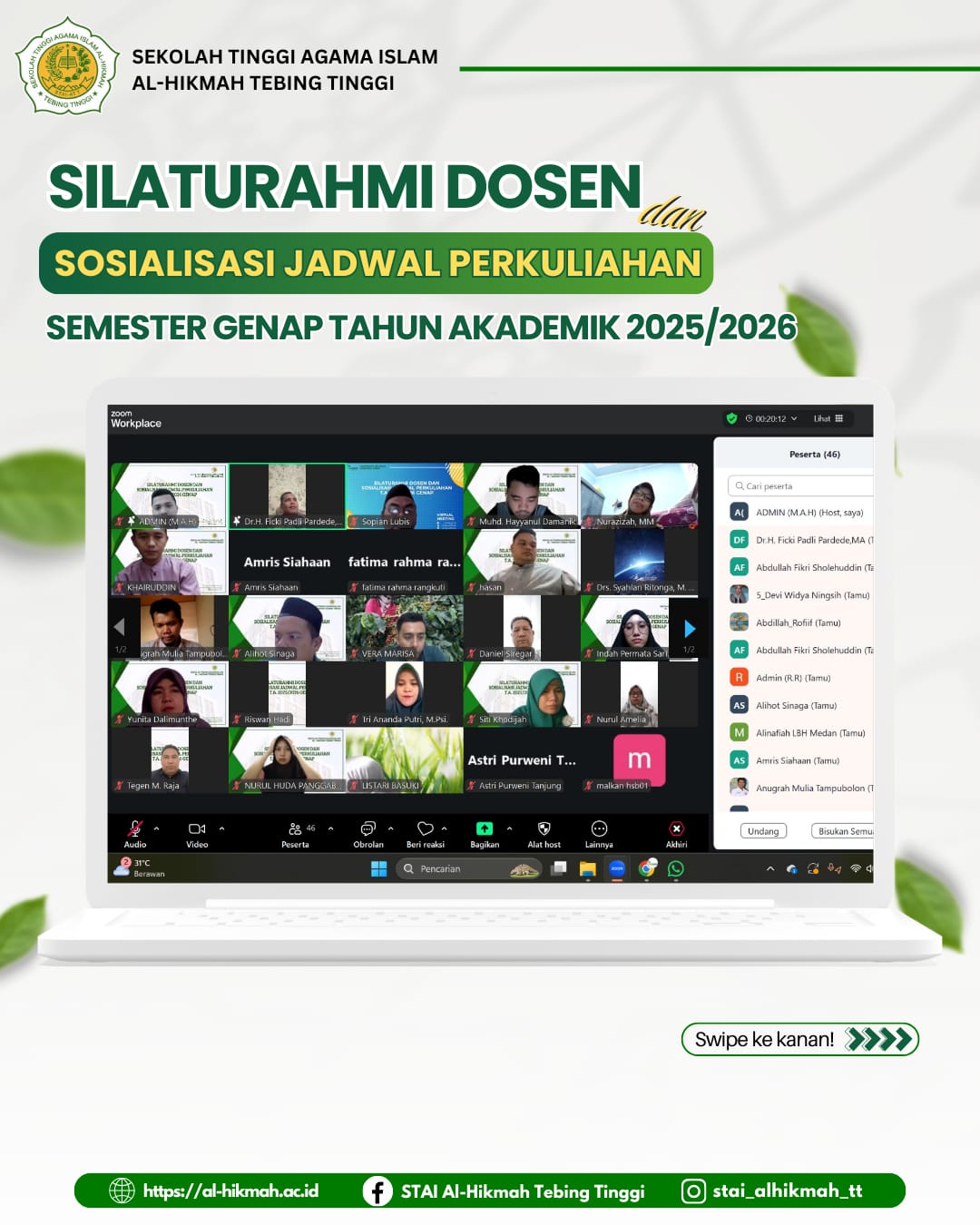Click the Lainnya ellipsis icon
980x1225 pixels.
click(600, 828)
